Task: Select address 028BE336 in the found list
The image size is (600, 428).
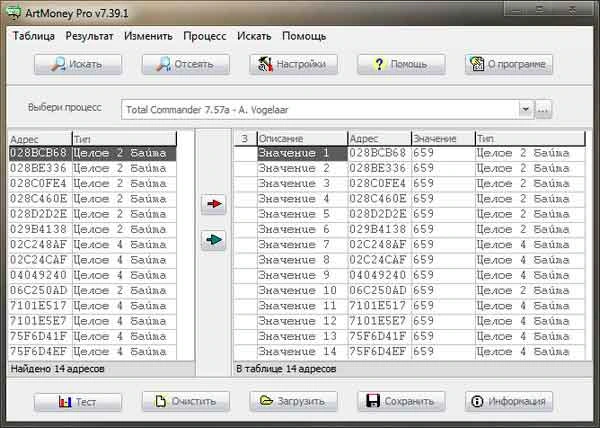Action: pyautogui.click(x=39, y=168)
